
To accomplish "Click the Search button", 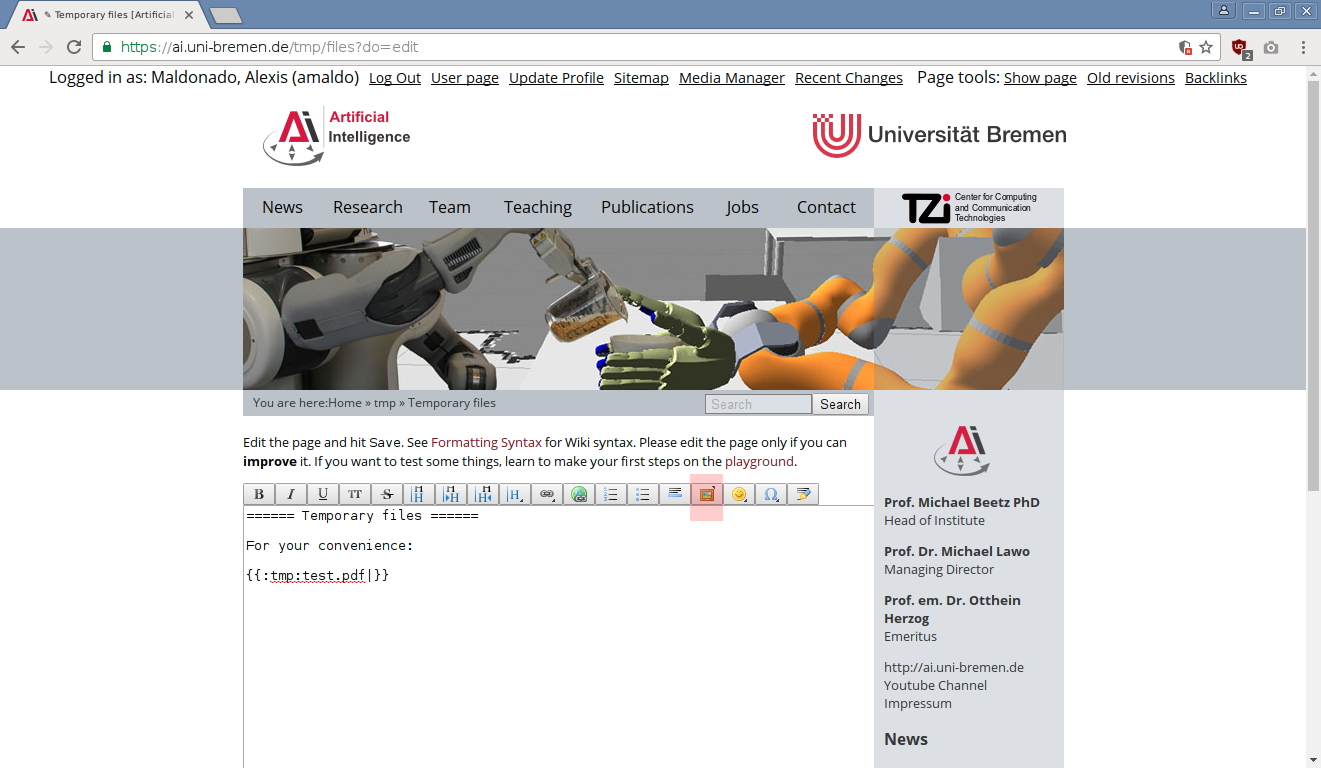I will pyautogui.click(x=840, y=404).
